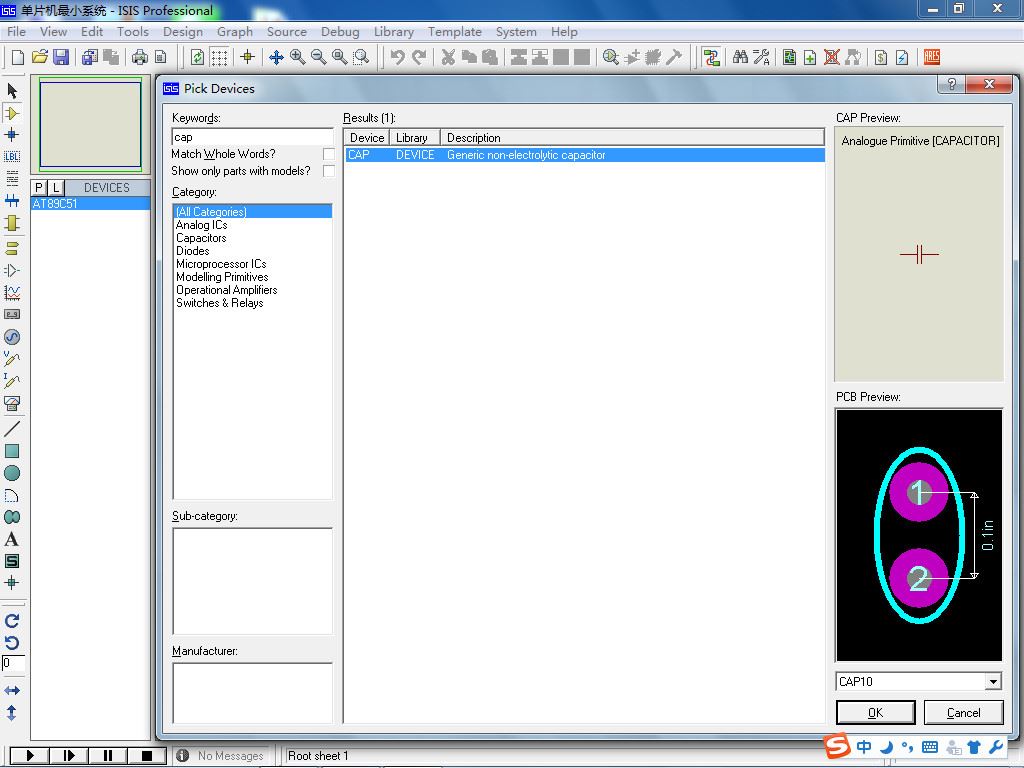Screen dimensions: 1024x768
Task: Mirror horizontally with the X-mirror icon
Action: (12, 690)
